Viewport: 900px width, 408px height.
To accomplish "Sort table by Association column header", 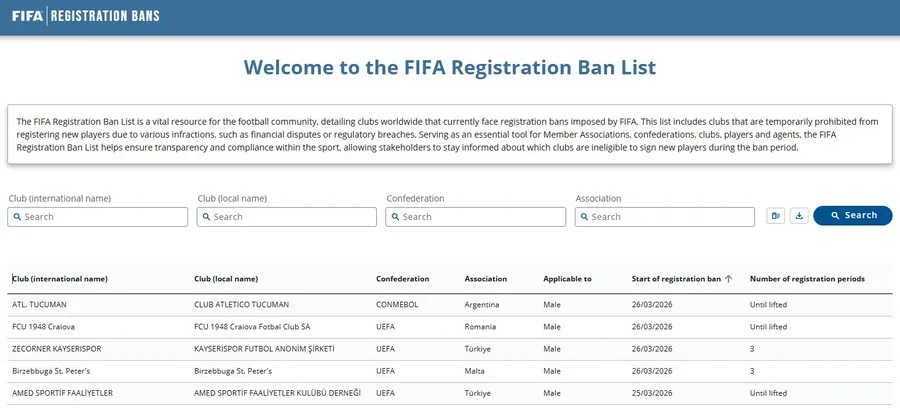I will pos(486,279).
